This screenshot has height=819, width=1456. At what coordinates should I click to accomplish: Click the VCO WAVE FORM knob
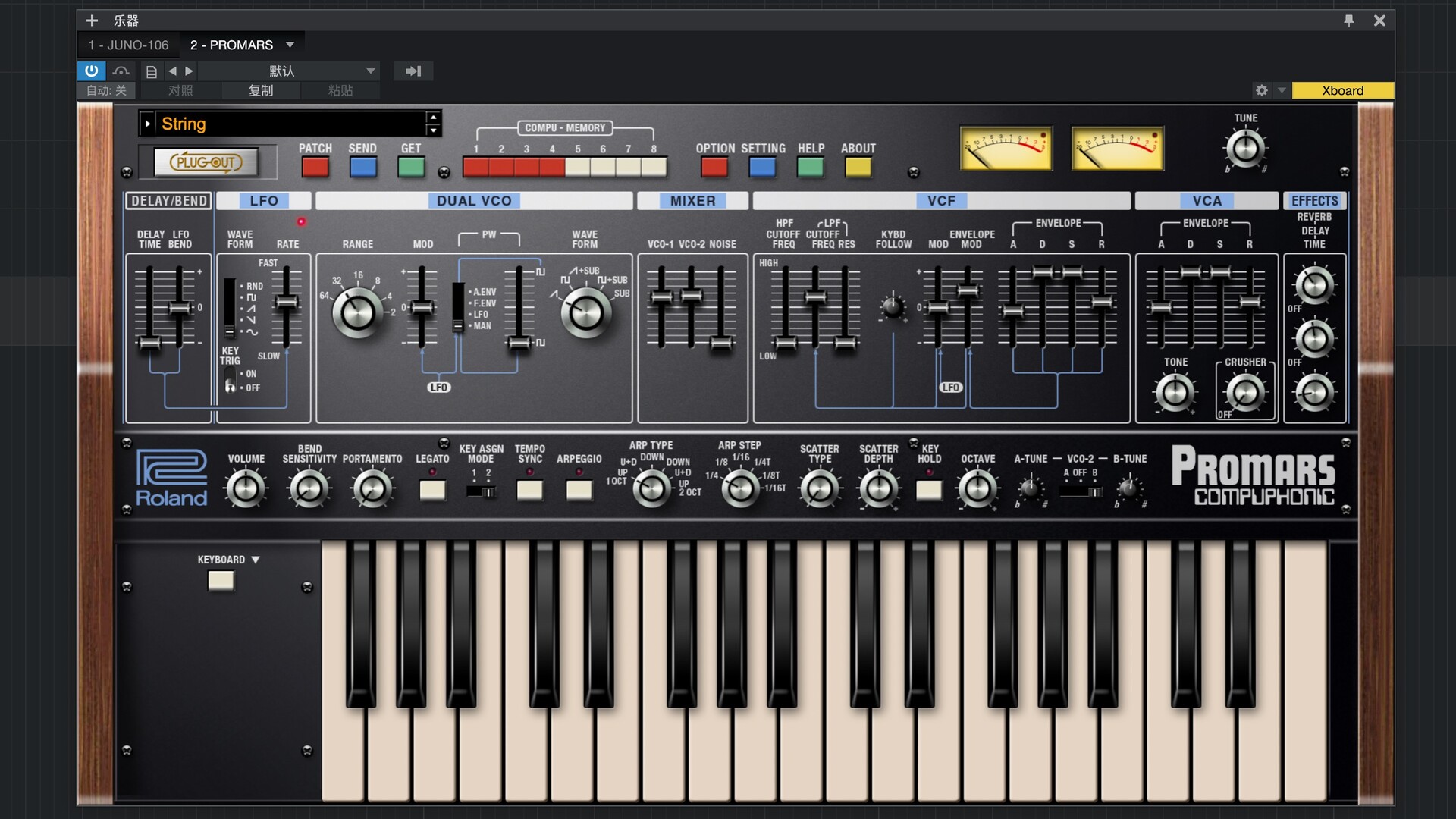click(x=585, y=312)
